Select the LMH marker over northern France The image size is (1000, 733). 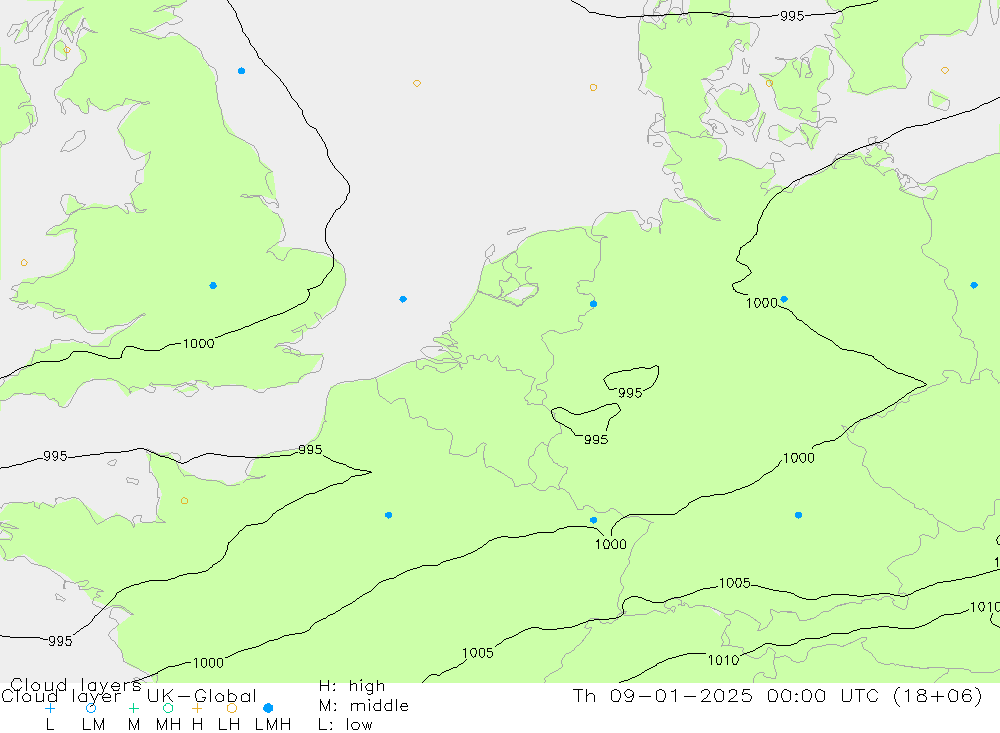pos(388,515)
